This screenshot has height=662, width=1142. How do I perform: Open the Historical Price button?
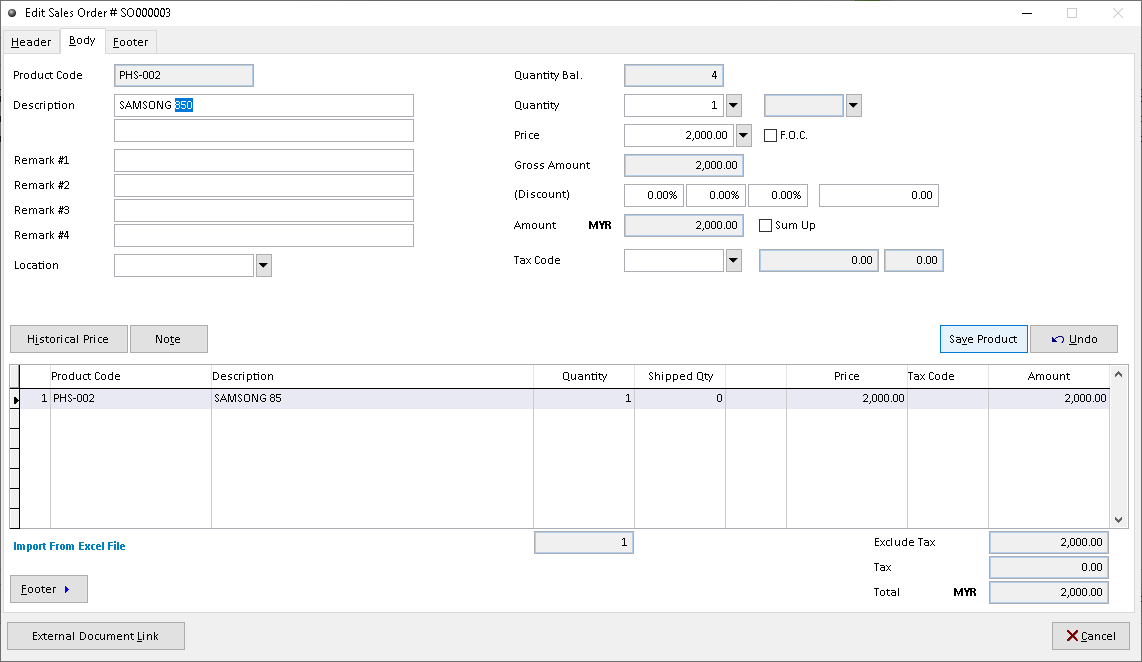point(68,339)
